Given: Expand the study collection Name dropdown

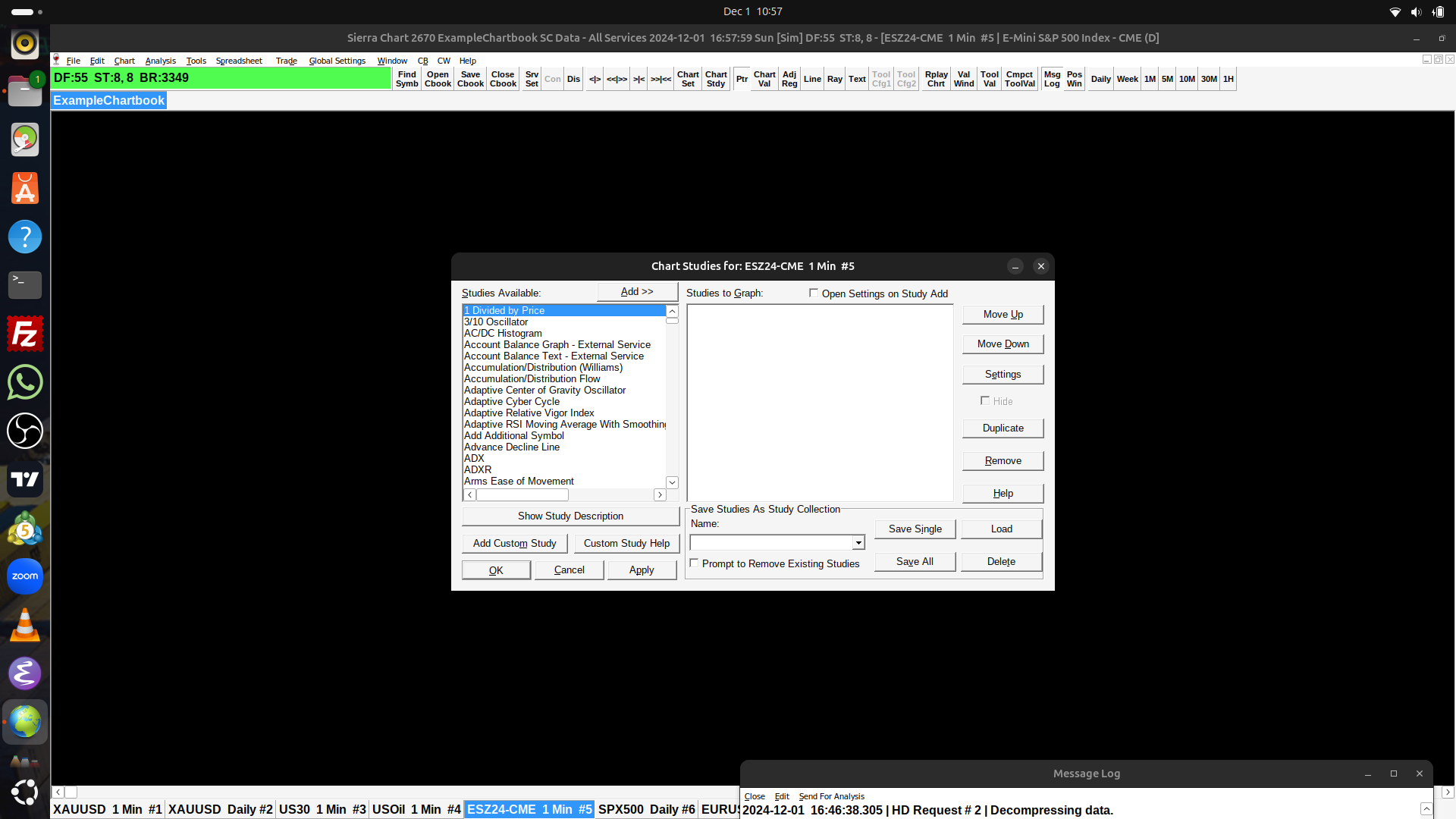Looking at the screenshot, I should (x=858, y=543).
